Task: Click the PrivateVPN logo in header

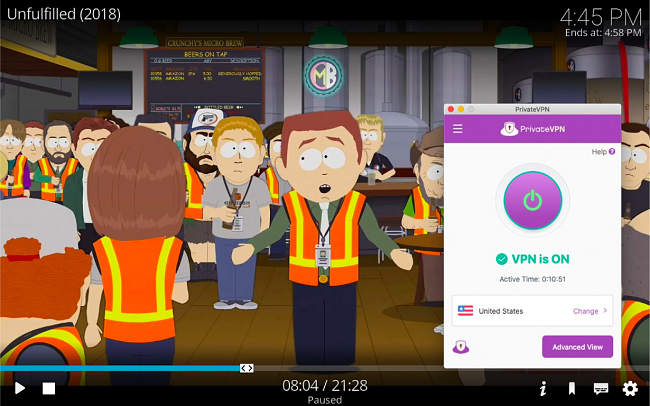Action: [533, 129]
